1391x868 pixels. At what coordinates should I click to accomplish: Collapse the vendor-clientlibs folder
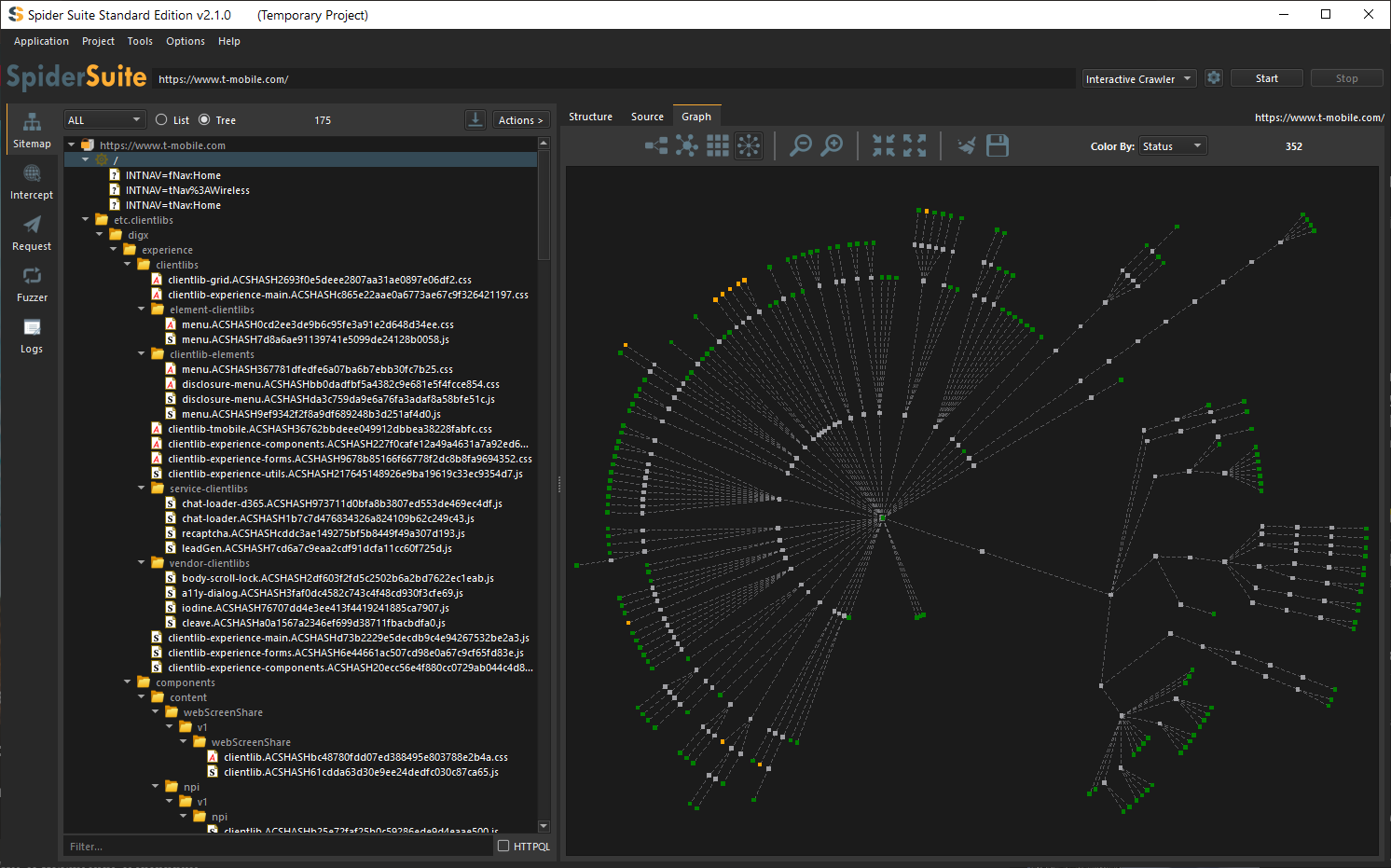142,563
